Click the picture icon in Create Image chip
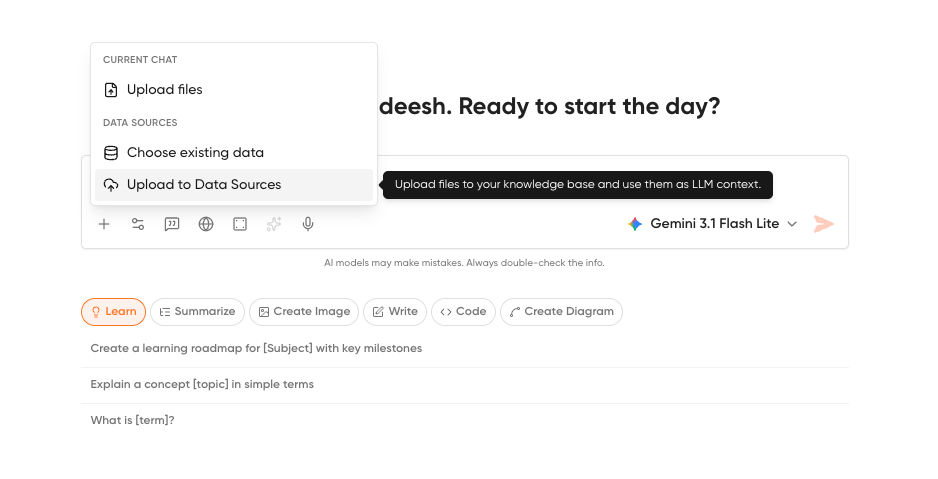This screenshot has height=479, width=938. [x=264, y=312]
